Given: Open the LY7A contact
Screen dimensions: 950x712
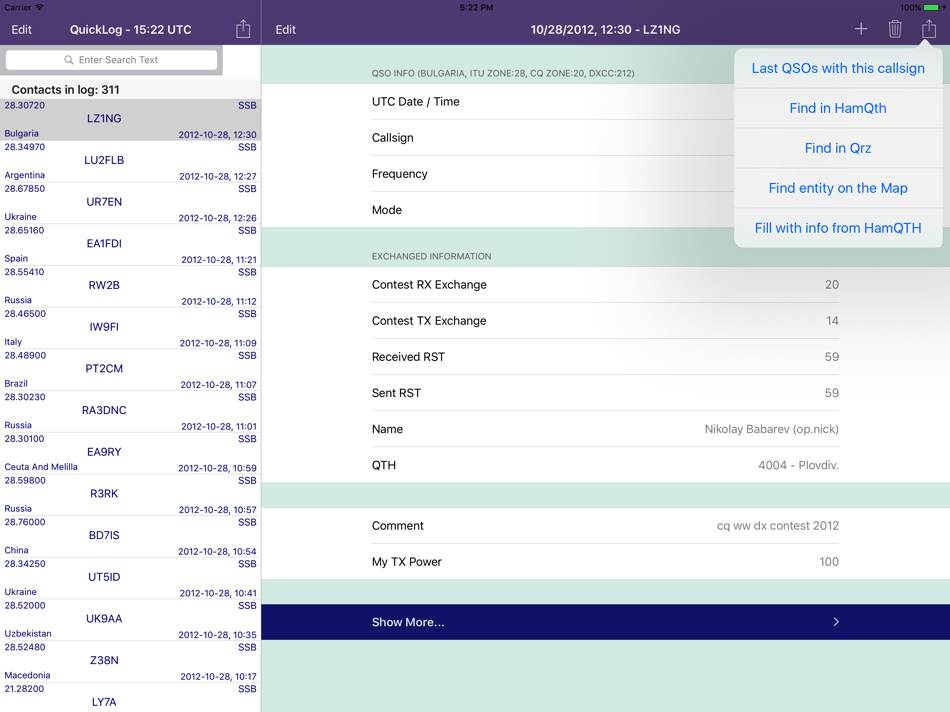Looking at the screenshot, I should click(130, 697).
